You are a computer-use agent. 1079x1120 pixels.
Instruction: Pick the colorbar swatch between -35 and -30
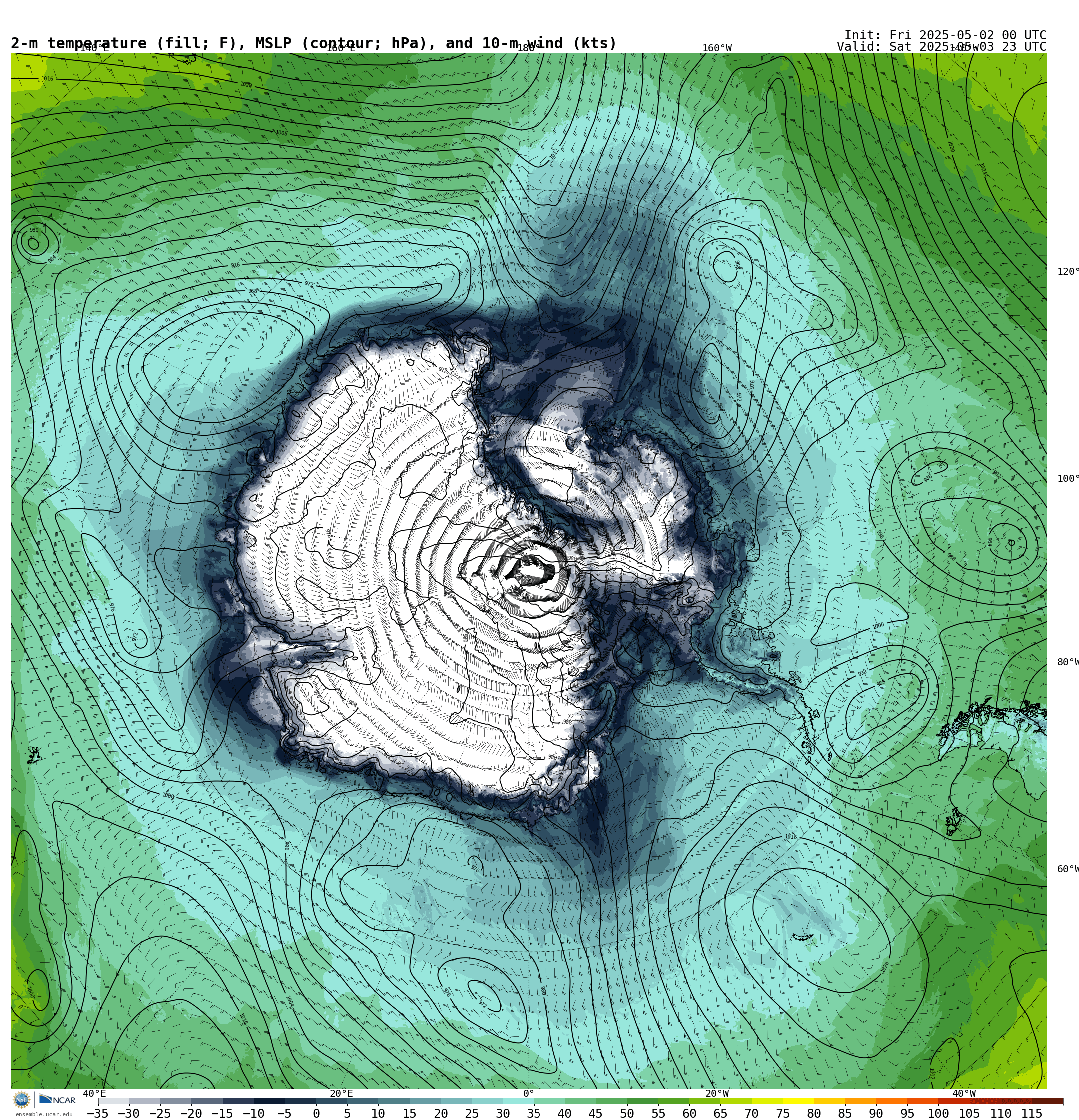(x=114, y=1101)
